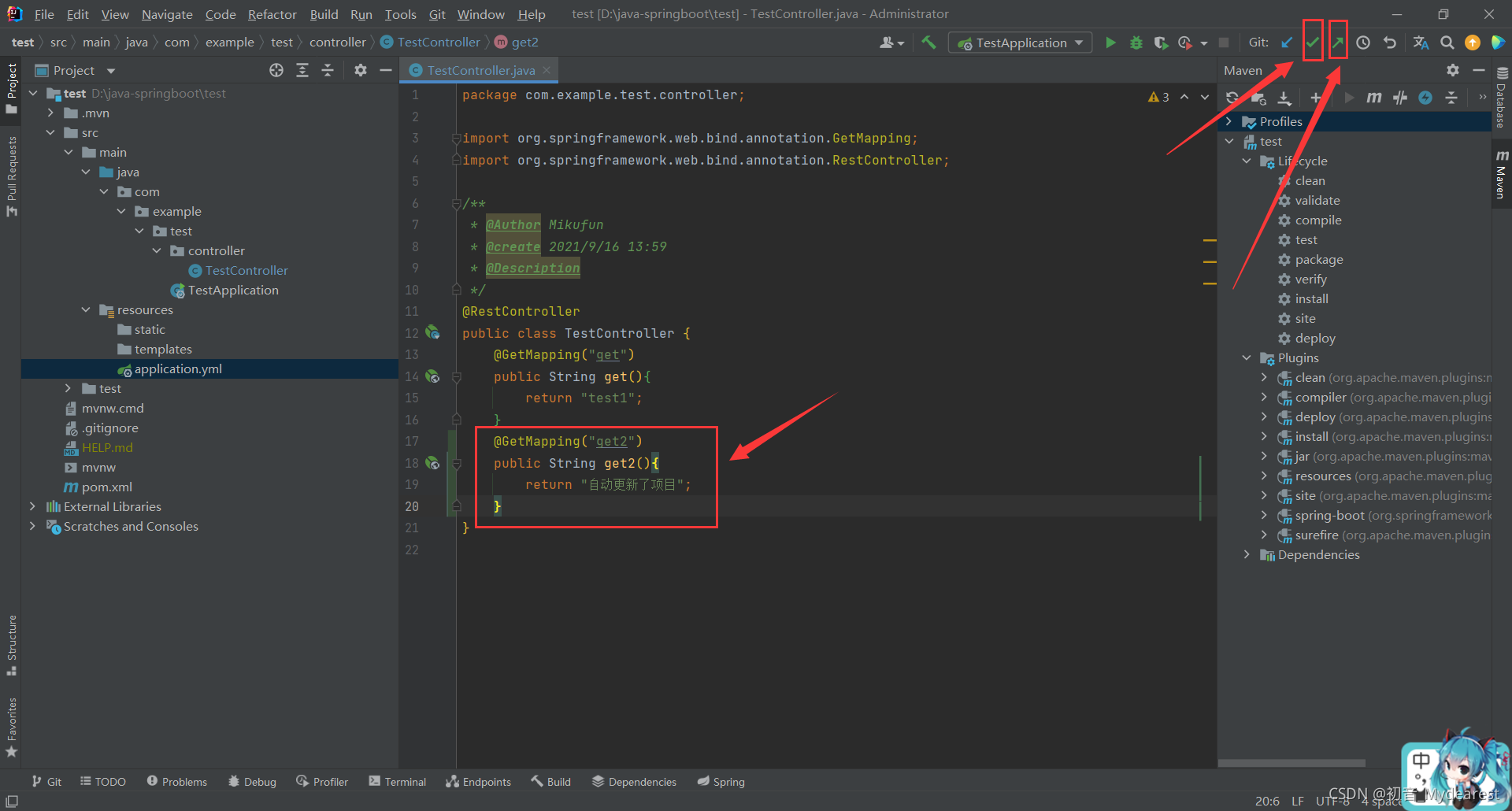Collapse the controller package

coord(157,250)
